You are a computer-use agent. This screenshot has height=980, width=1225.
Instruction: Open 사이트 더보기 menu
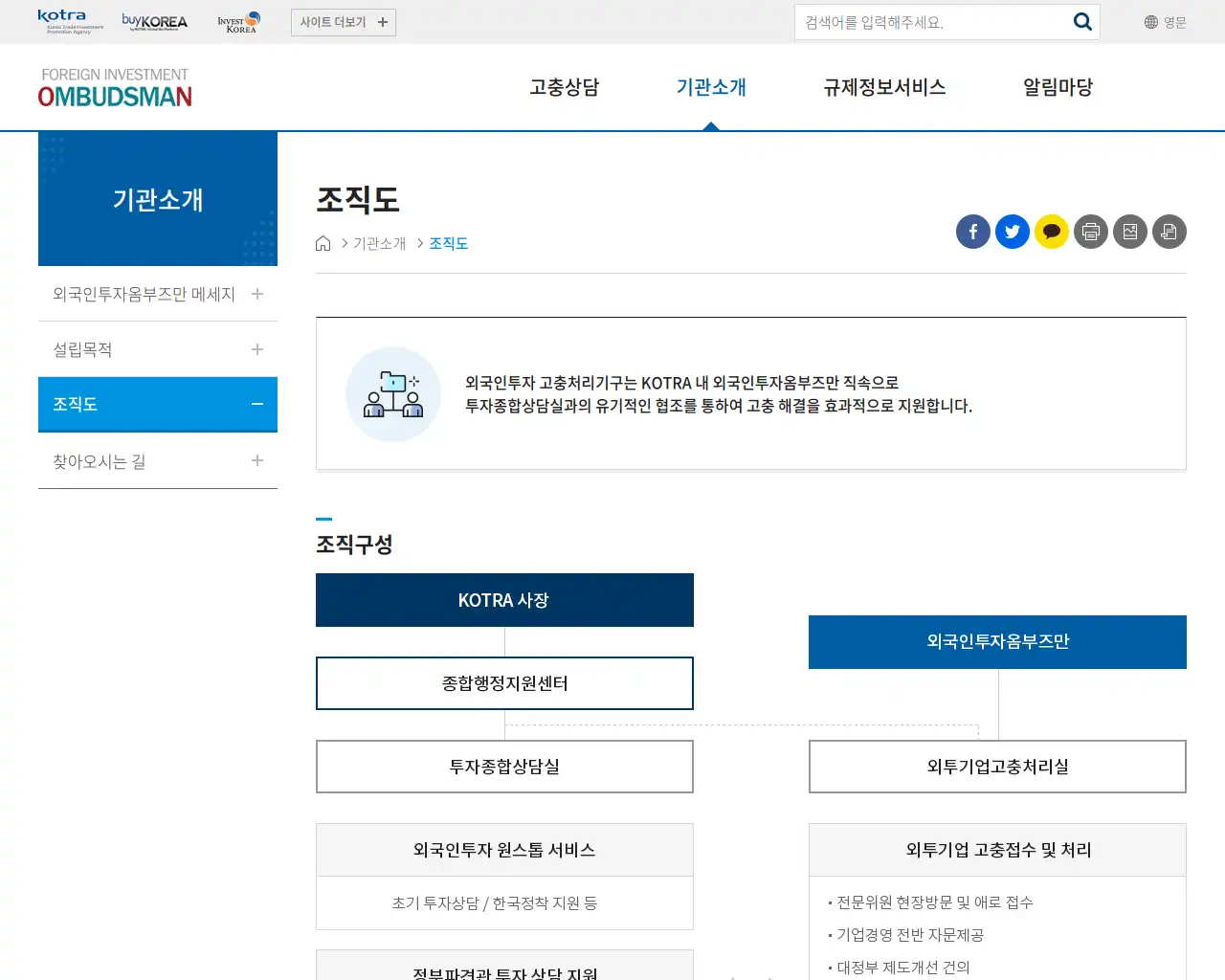[343, 21]
